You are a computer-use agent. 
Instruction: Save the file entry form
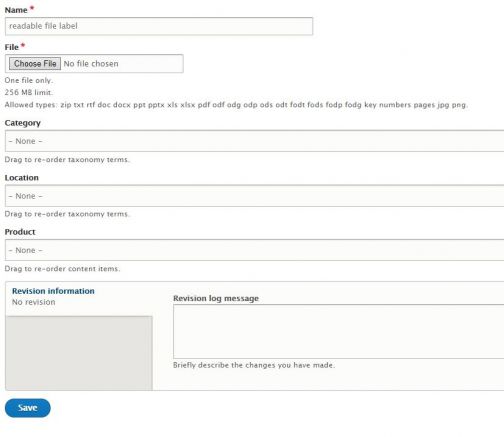(x=28, y=408)
